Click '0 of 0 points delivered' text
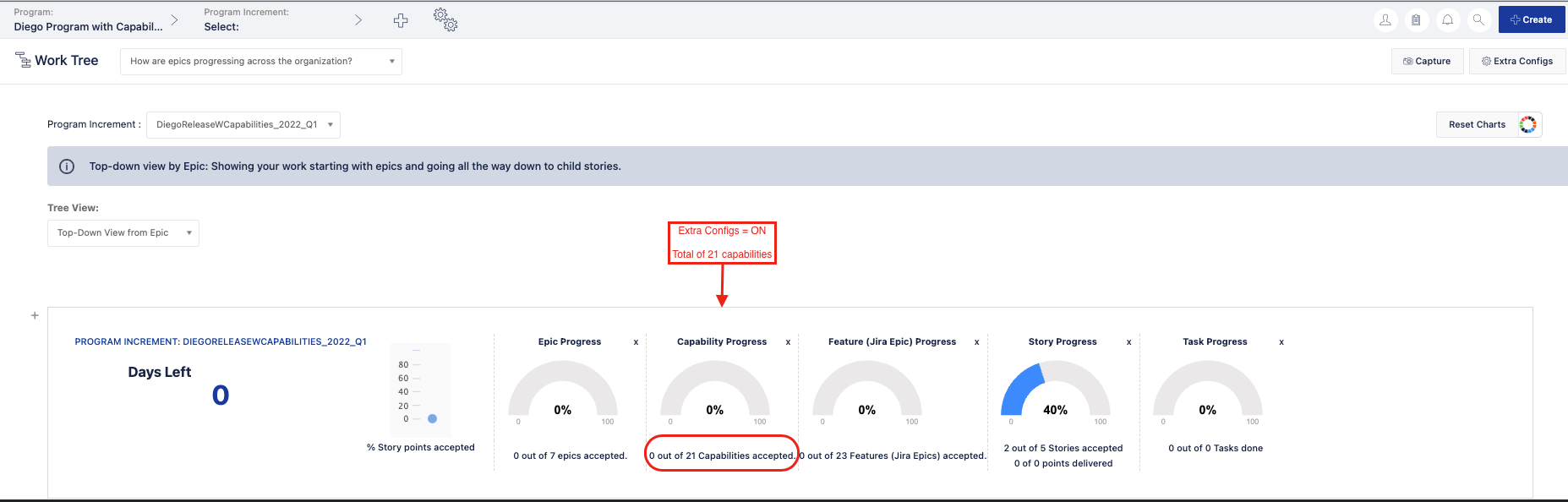Screen dimensions: 1568x502 tap(1063, 463)
